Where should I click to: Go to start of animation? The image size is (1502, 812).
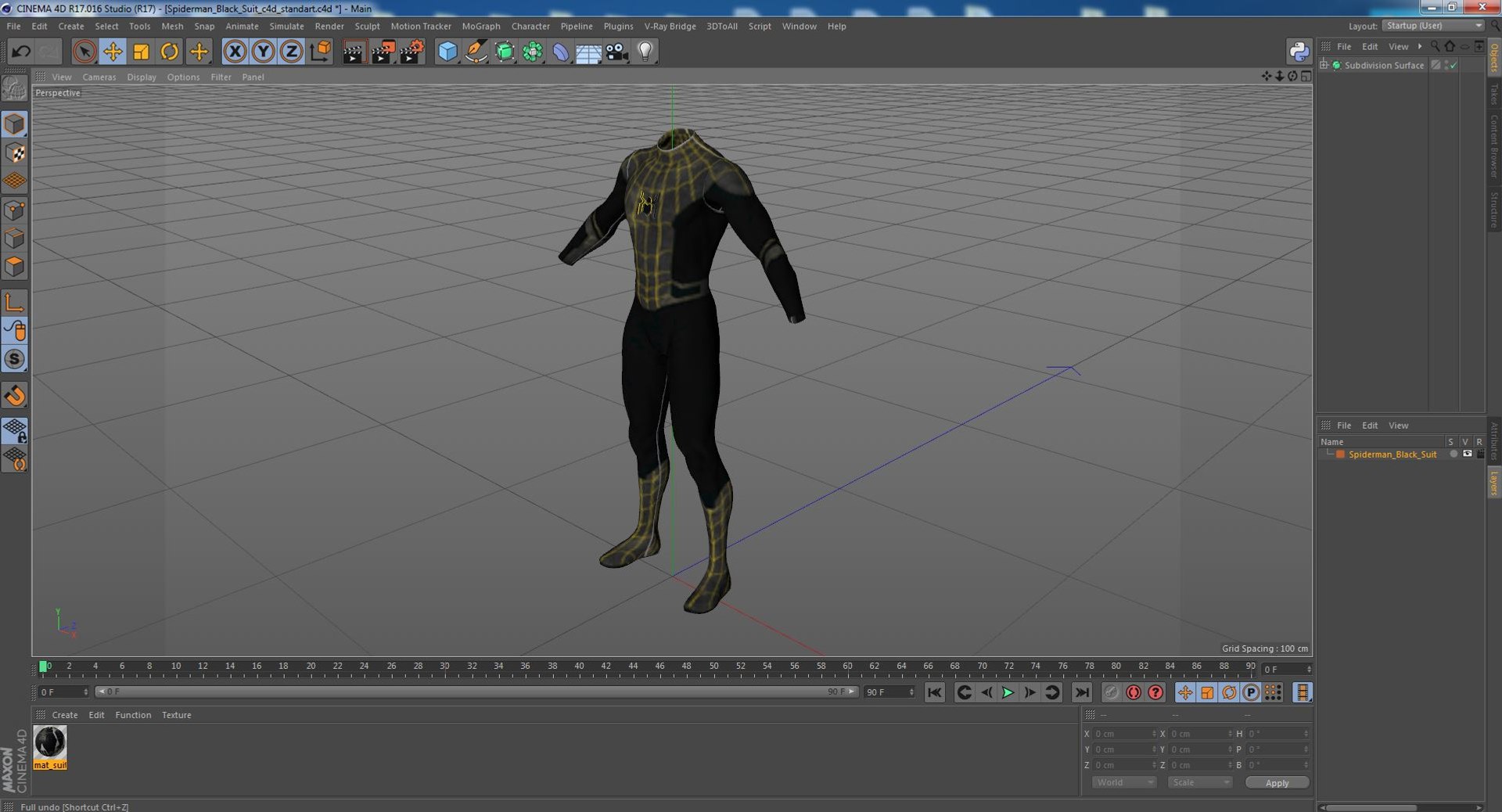click(935, 692)
